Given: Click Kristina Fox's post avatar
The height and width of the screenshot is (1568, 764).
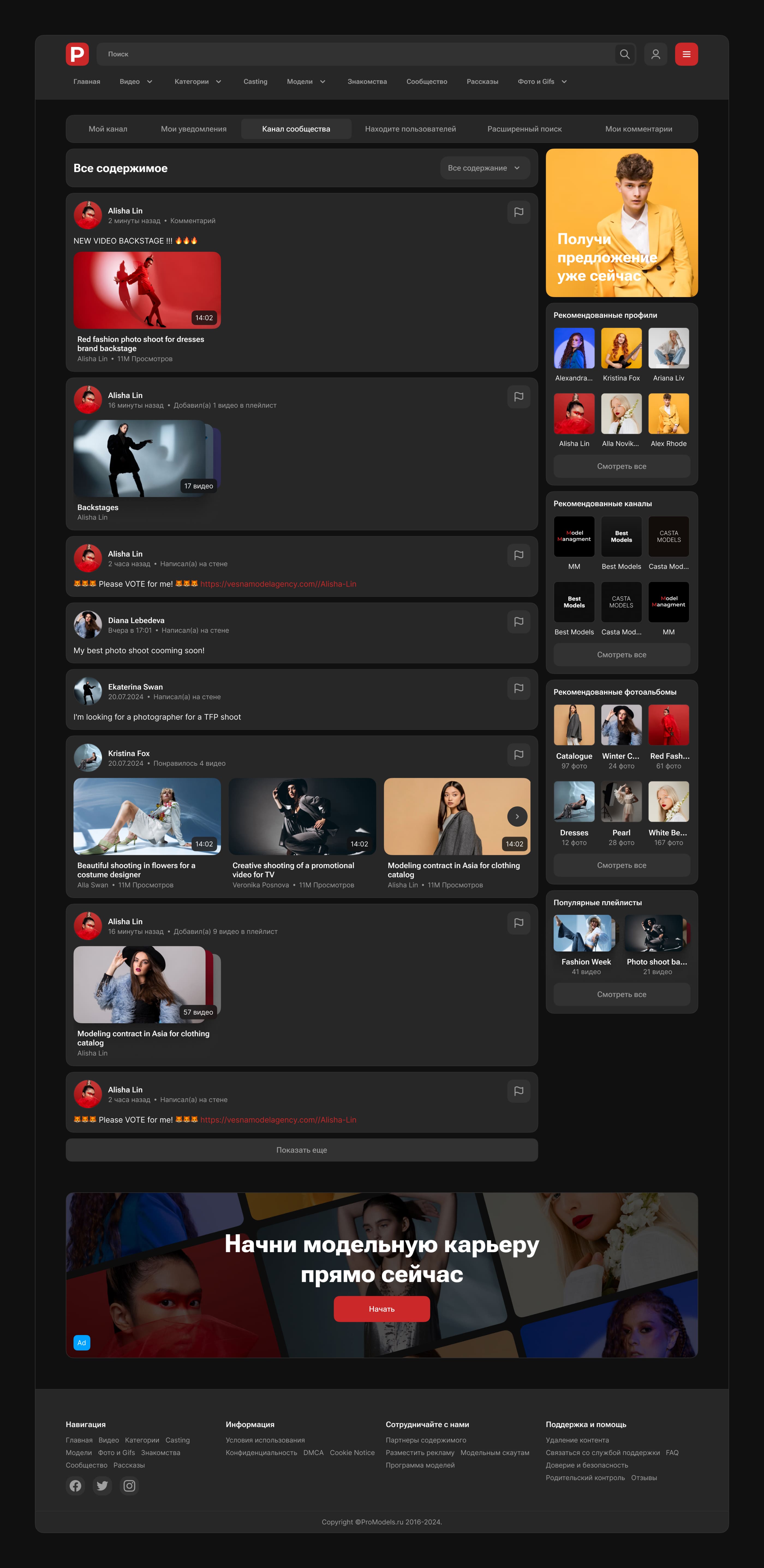Looking at the screenshot, I should [x=88, y=758].
